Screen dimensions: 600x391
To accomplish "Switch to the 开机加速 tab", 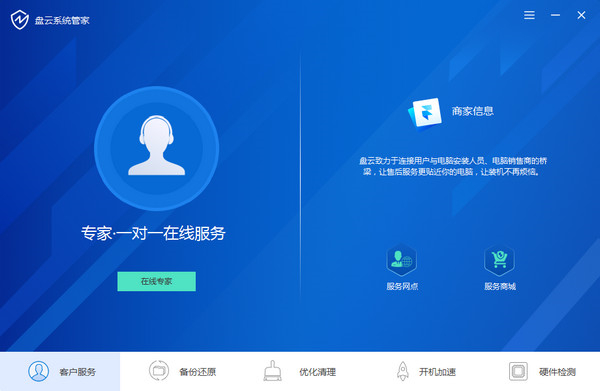I will (x=420, y=371).
